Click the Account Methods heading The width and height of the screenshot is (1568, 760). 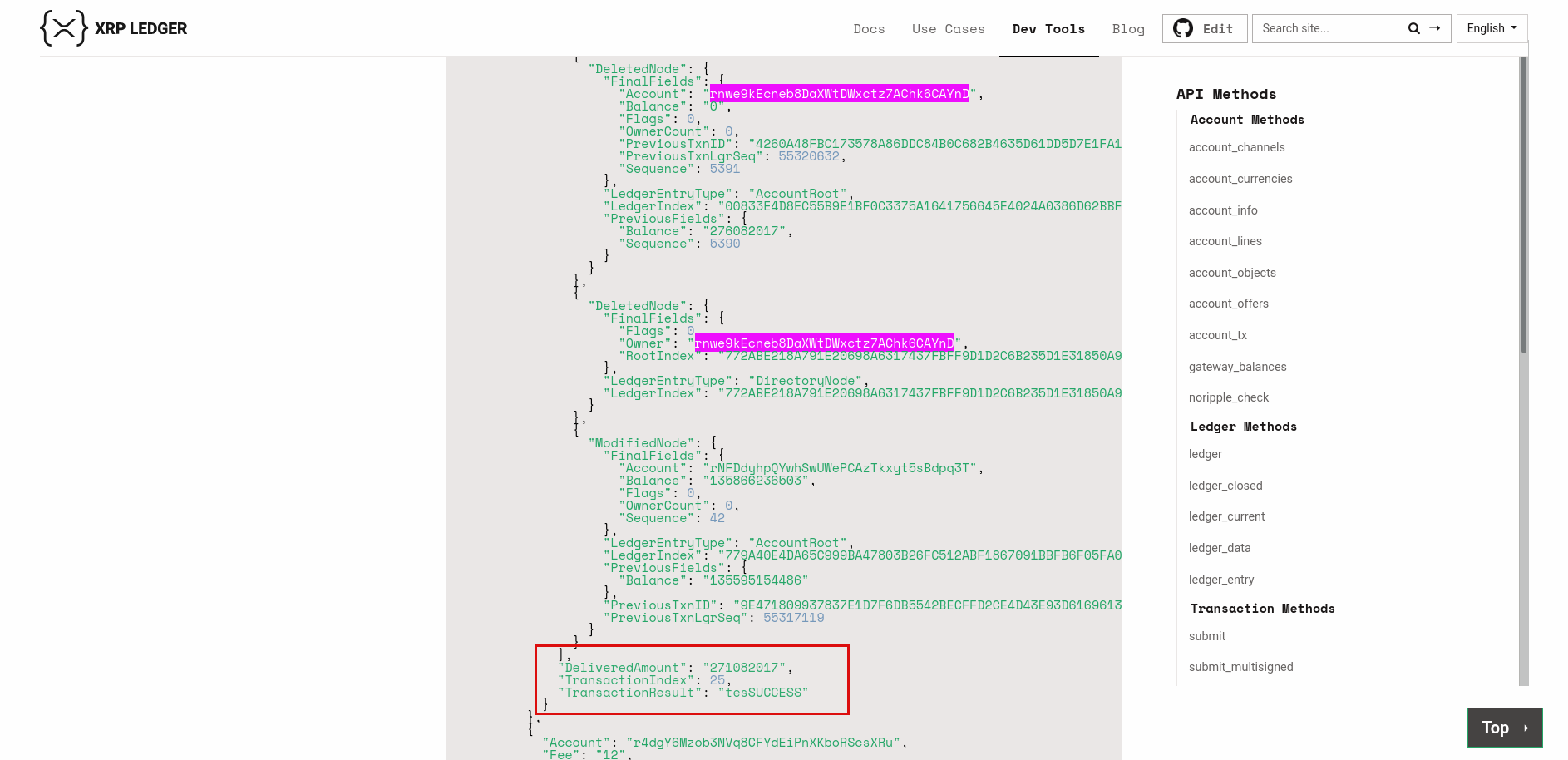coord(1247,120)
